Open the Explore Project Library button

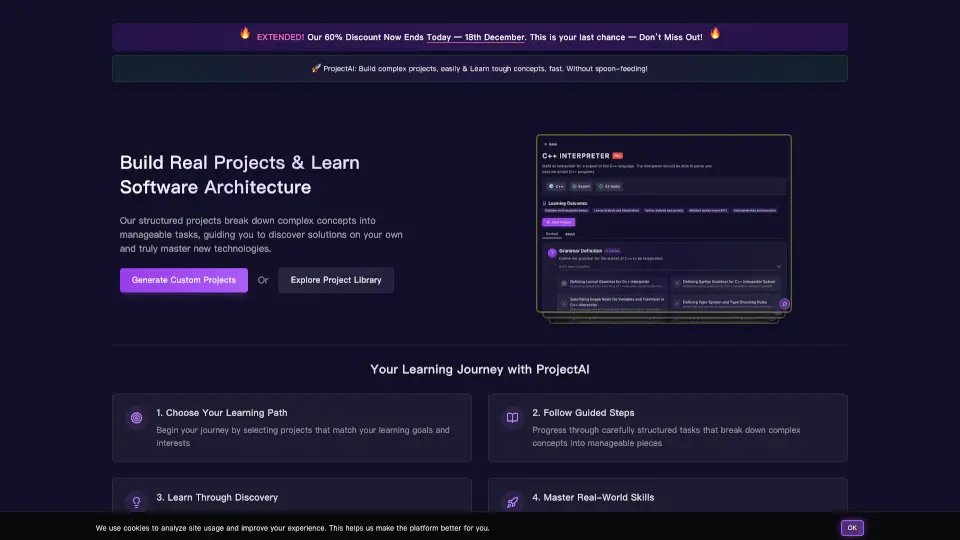click(x=336, y=280)
